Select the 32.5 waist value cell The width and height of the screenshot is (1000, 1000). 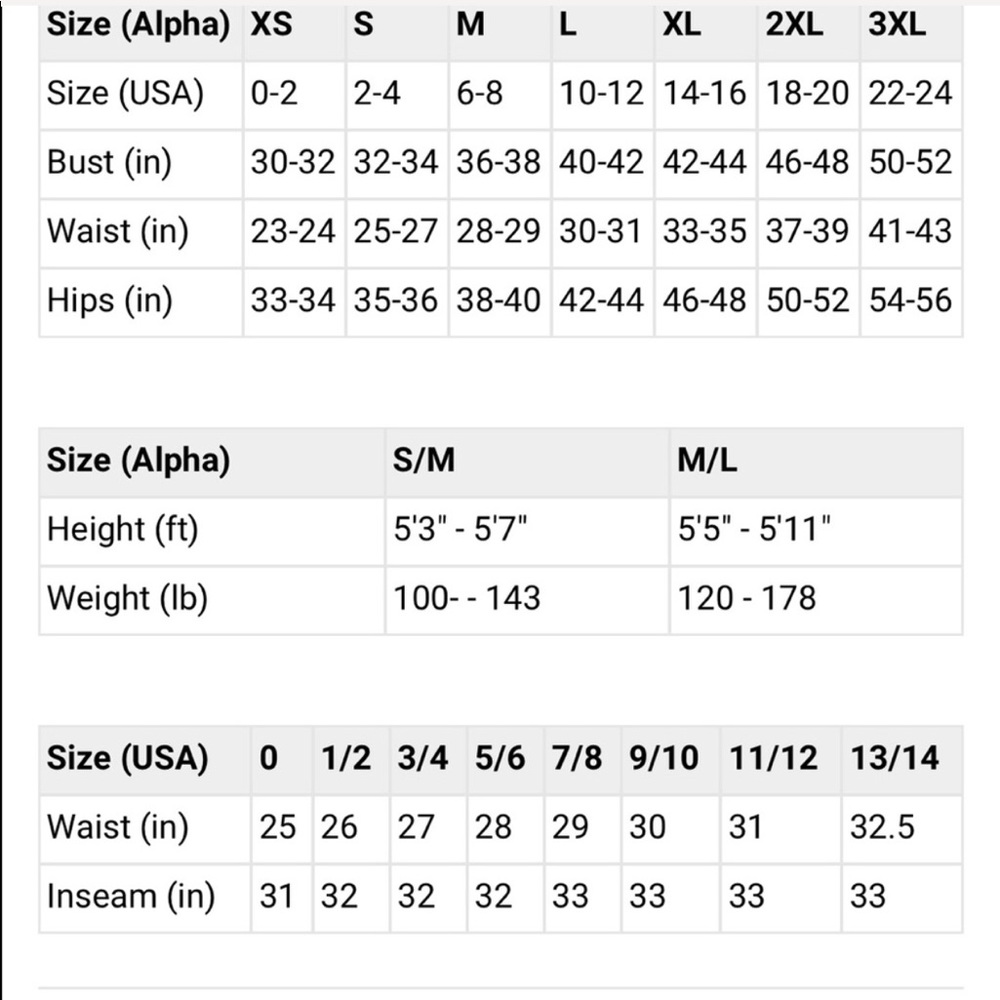pyautogui.click(x=882, y=827)
